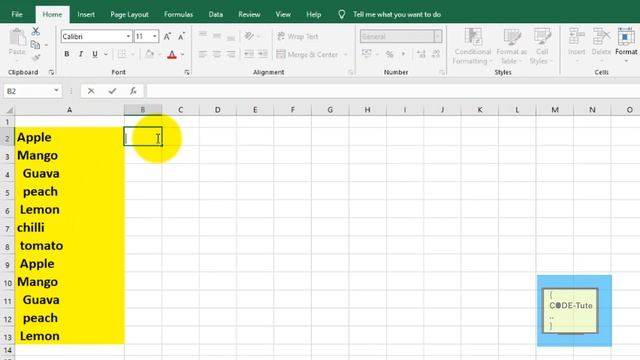Confirm entry with formula bar checkmark
Image resolution: width=640 pixels, height=360 pixels.
pyautogui.click(x=112, y=91)
